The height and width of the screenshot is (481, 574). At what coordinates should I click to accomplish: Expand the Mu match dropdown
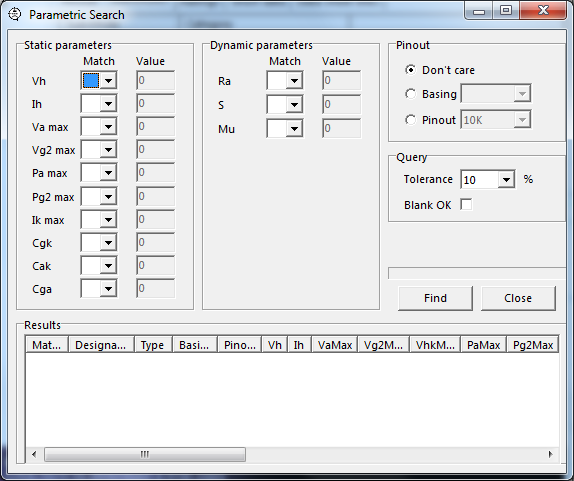pyautogui.click(x=294, y=129)
